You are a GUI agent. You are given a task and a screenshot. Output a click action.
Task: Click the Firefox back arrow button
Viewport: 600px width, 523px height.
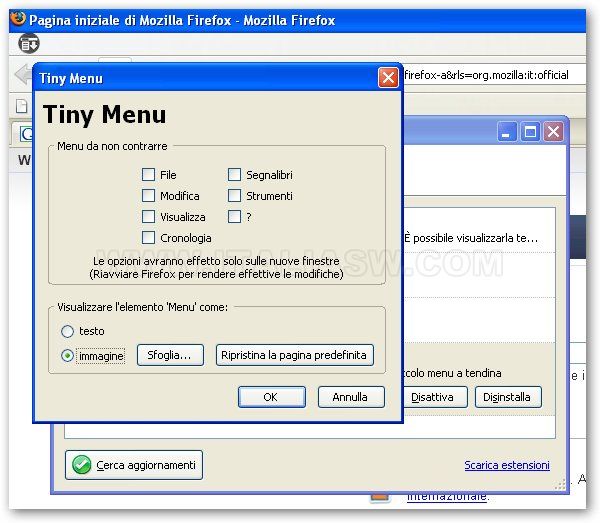click(x=23, y=74)
